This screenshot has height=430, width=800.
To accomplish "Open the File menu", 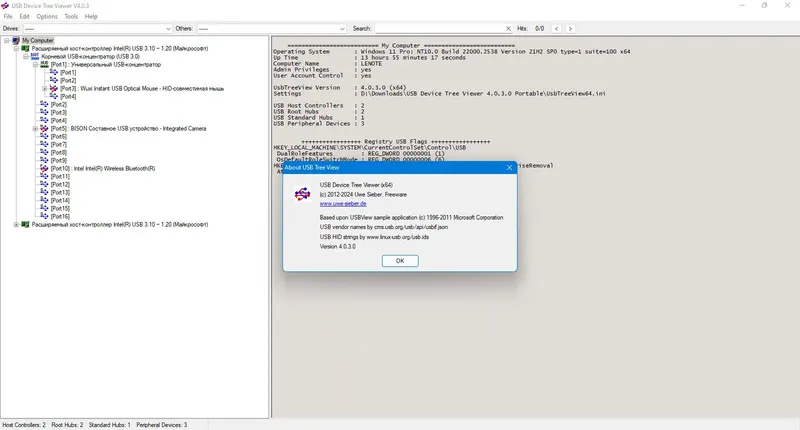I will (8, 16).
